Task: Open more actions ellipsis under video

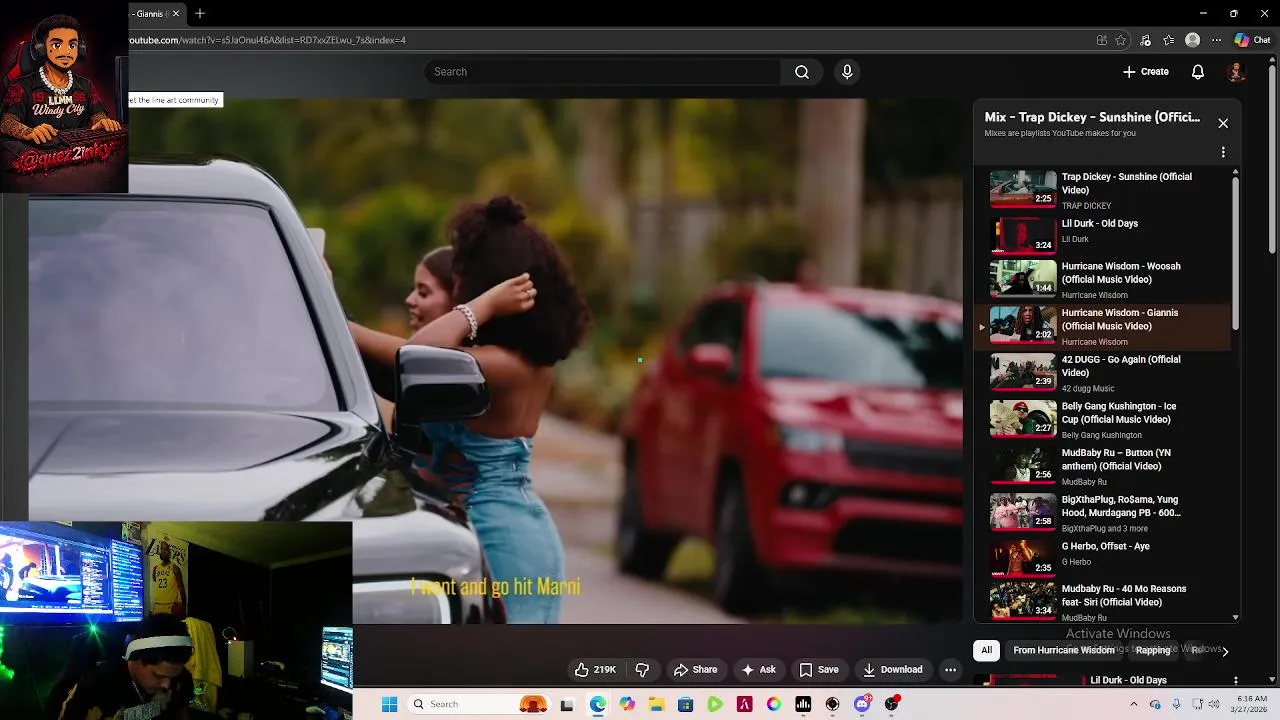Action: (x=951, y=670)
